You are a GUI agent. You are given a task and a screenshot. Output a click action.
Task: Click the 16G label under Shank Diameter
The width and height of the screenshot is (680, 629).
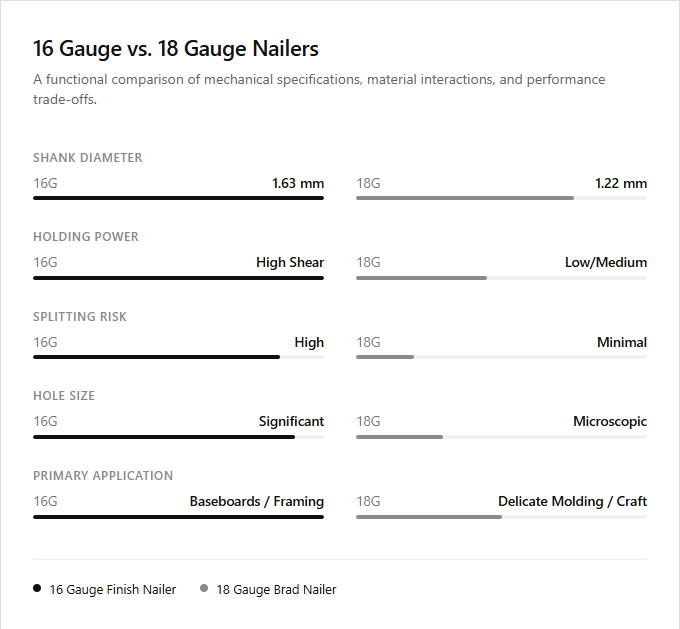click(45, 183)
